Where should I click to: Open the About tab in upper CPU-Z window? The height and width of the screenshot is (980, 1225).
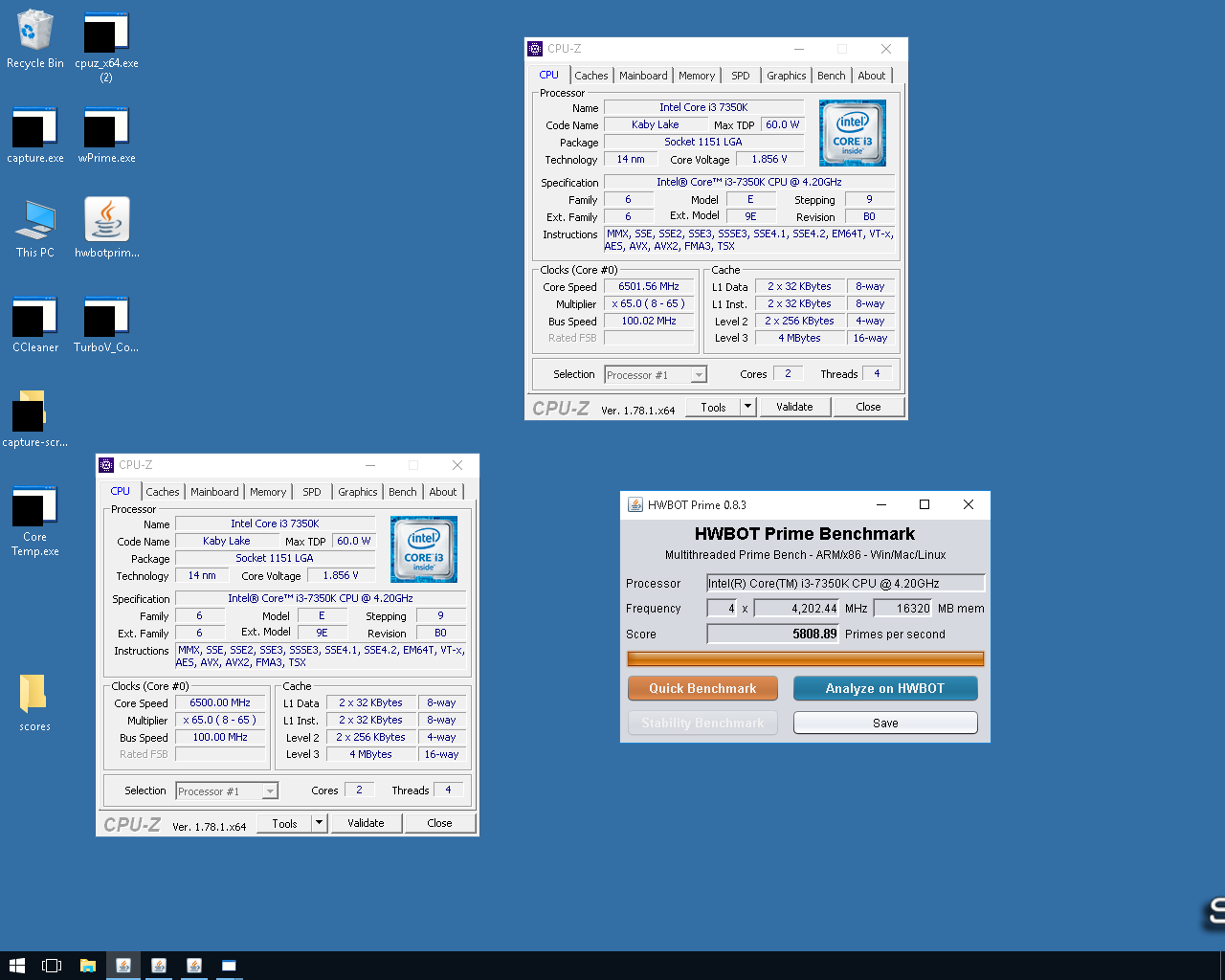click(x=872, y=76)
